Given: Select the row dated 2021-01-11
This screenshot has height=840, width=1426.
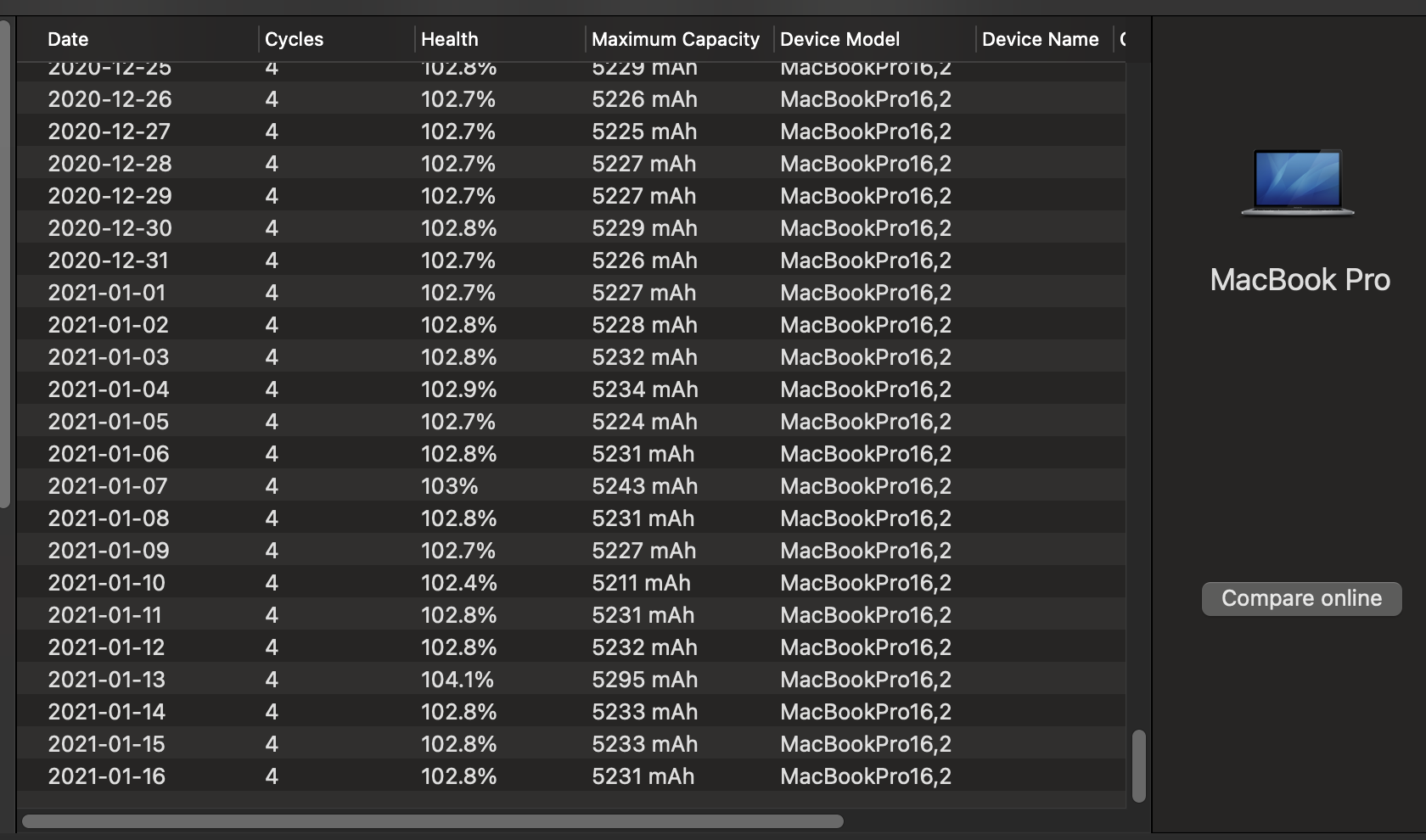Looking at the screenshot, I should tap(571, 615).
